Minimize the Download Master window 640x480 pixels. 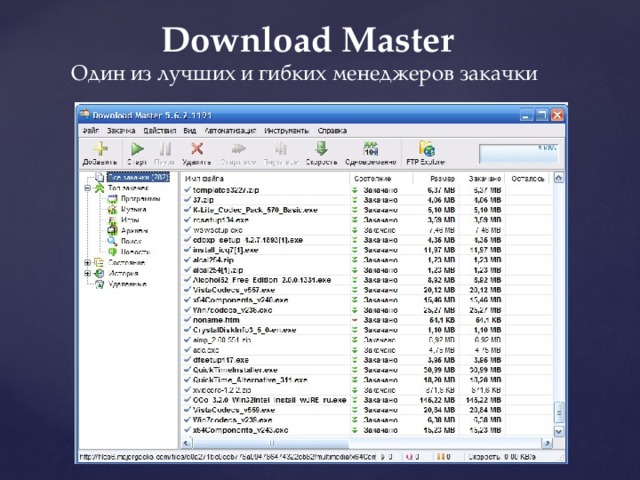pos(526,116)
